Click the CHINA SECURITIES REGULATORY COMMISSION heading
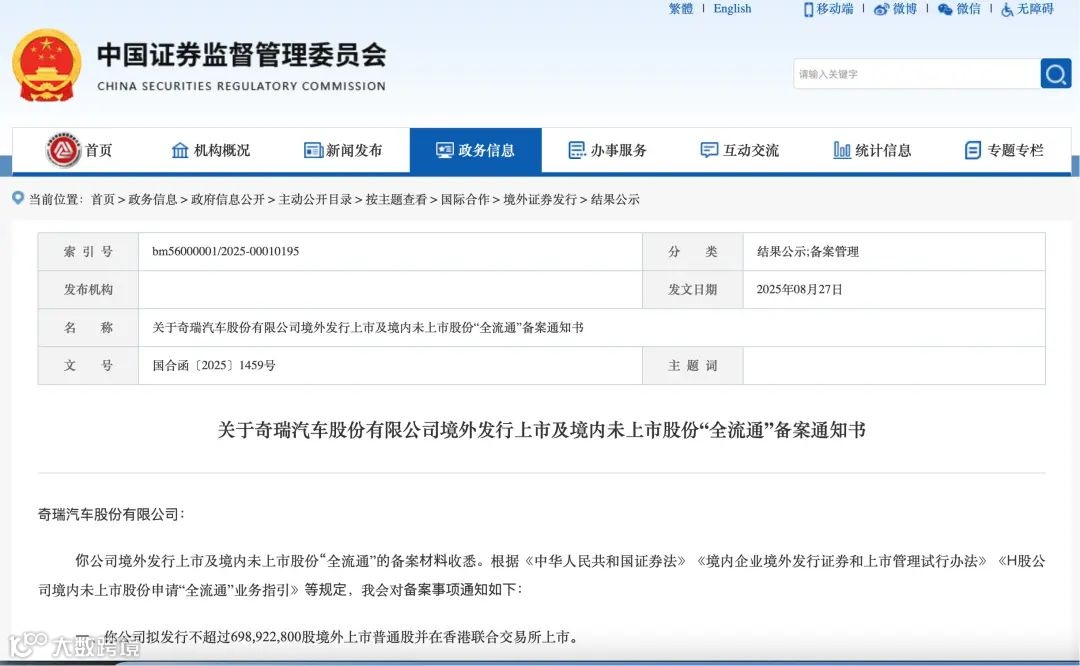The height and width of the screenshot is (666, 1080). pos(241,86)
